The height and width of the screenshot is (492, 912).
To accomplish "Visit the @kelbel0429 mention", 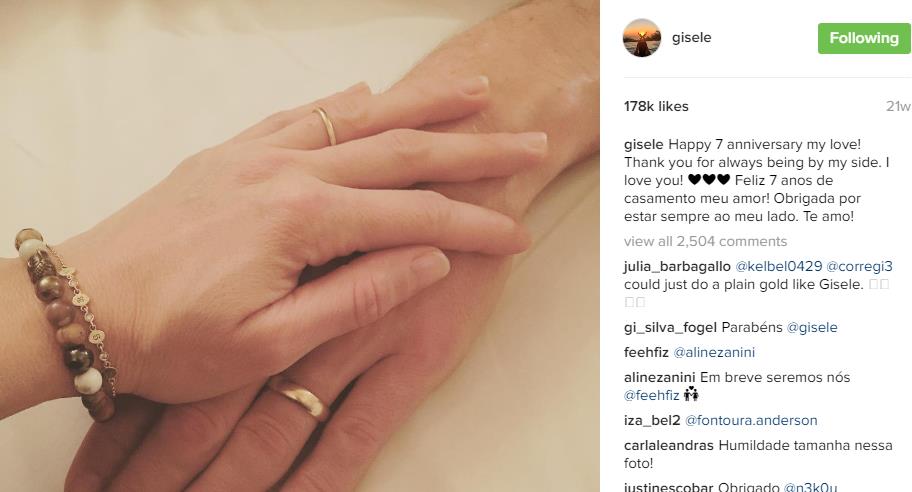I will [x=779, y=266].
